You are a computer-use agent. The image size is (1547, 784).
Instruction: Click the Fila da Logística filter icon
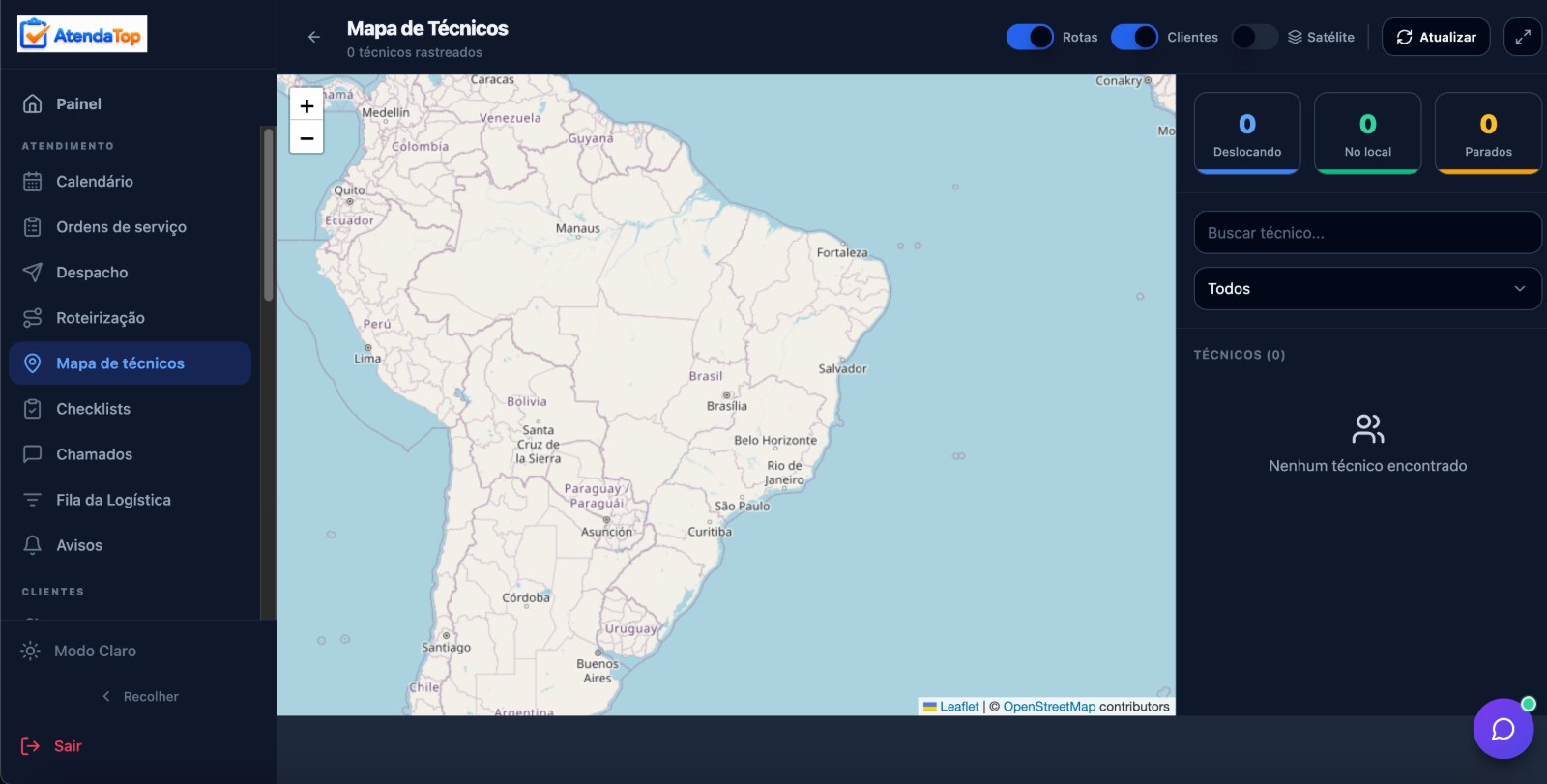click(x=32, y=499)
